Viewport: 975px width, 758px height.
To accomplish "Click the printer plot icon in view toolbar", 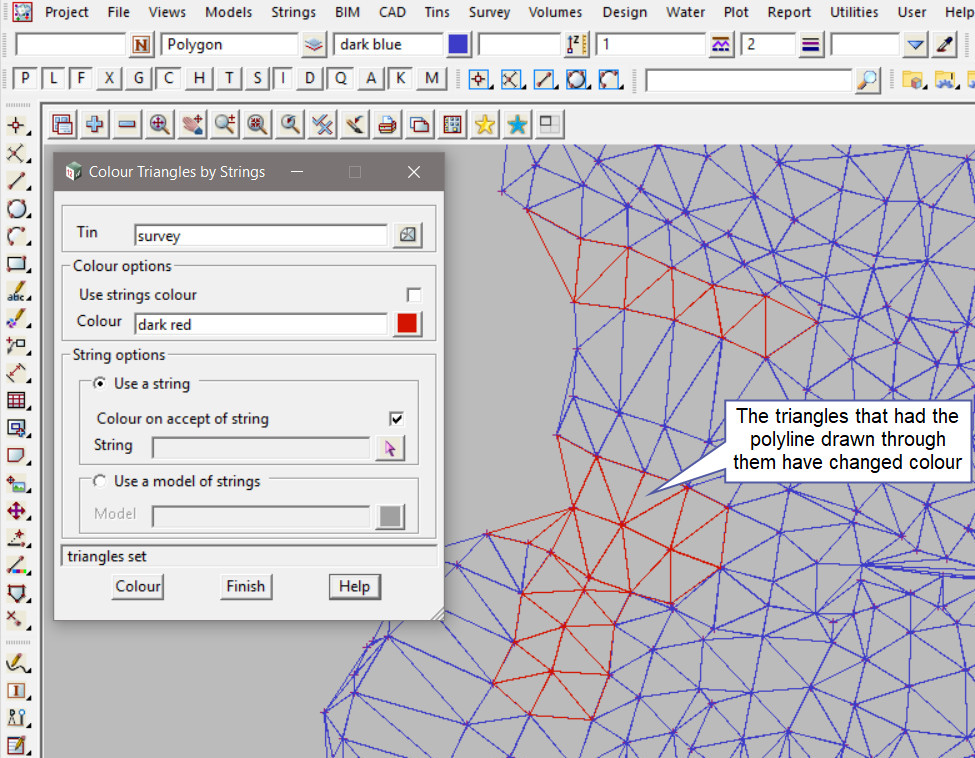I will [x=388, y=124].
